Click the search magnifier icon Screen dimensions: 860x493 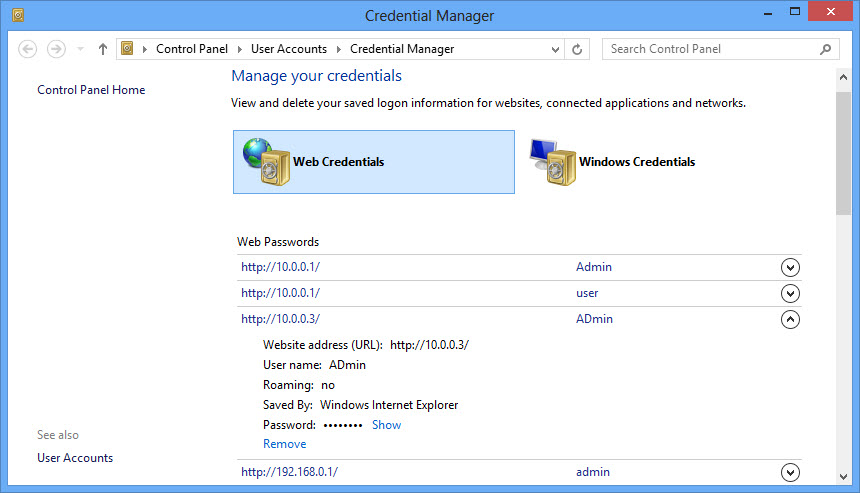(826, 49)
